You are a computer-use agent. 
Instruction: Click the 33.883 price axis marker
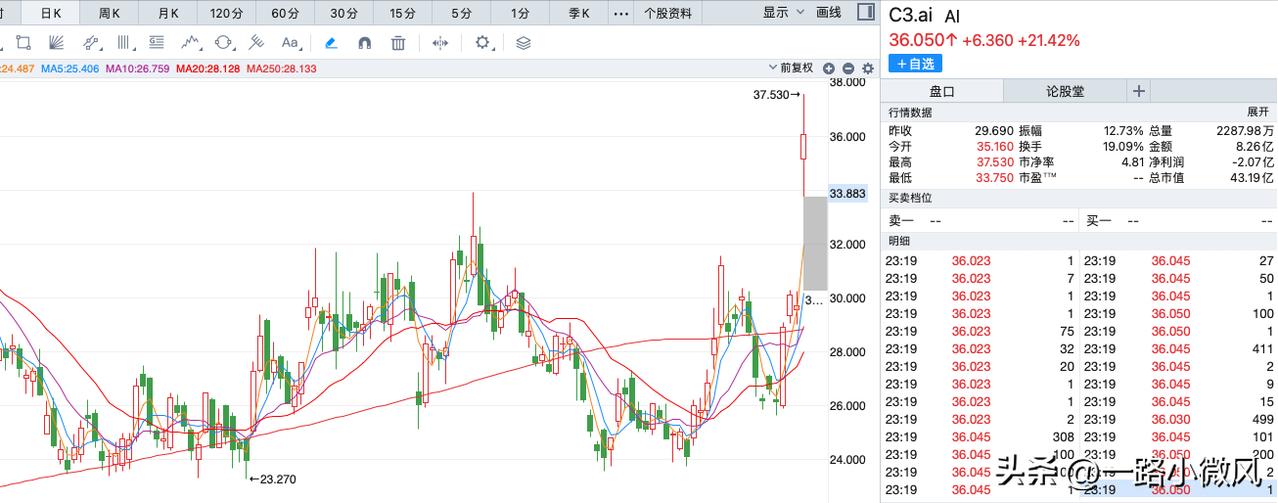point(848,193)
